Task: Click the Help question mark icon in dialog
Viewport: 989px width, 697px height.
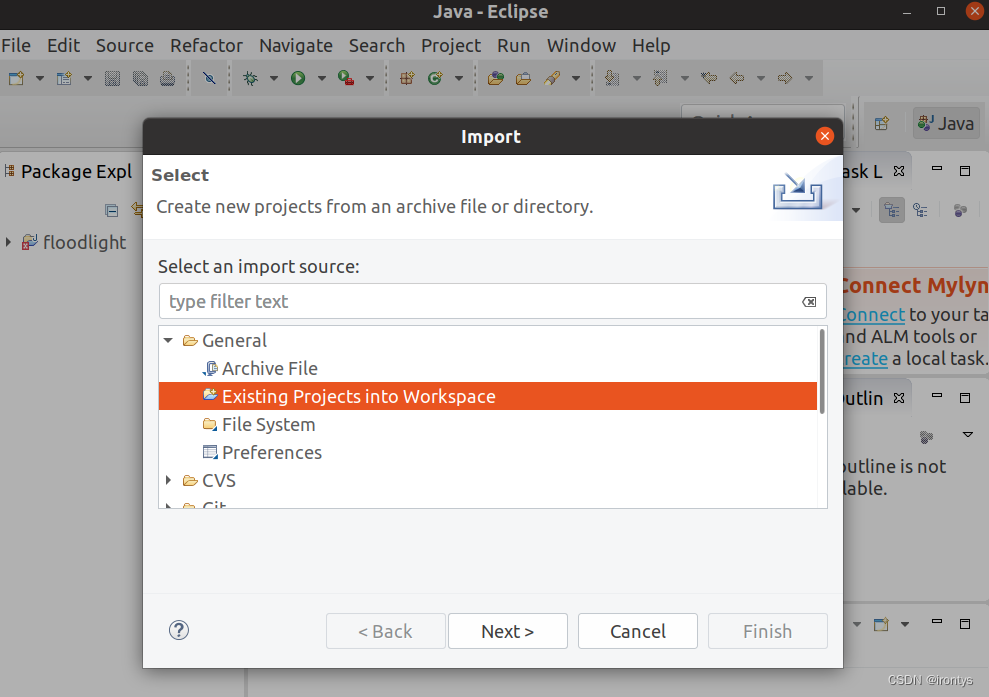Action: (178, 630)
